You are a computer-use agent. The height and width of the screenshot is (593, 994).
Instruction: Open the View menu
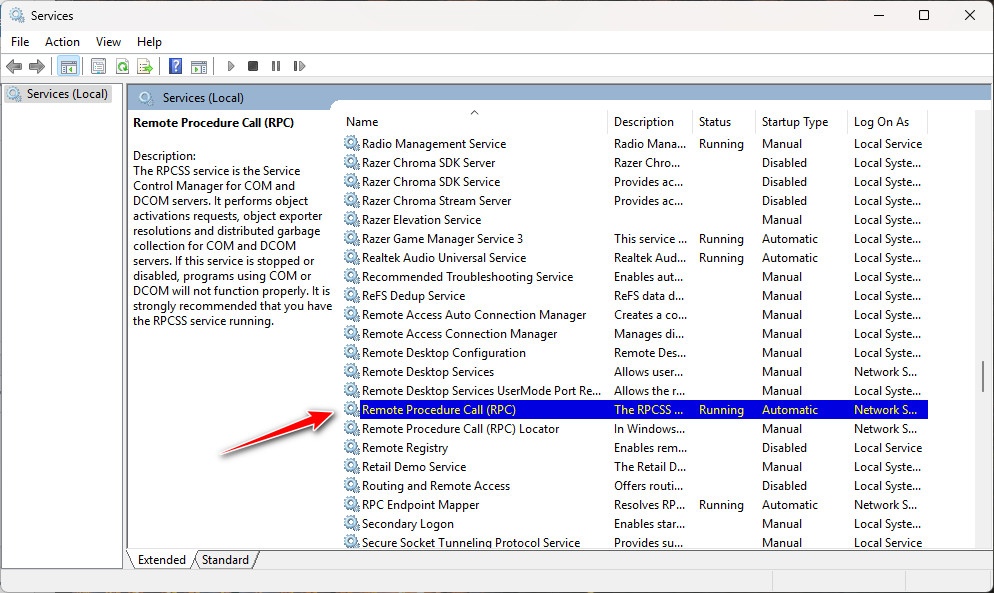tap(108, 42)
